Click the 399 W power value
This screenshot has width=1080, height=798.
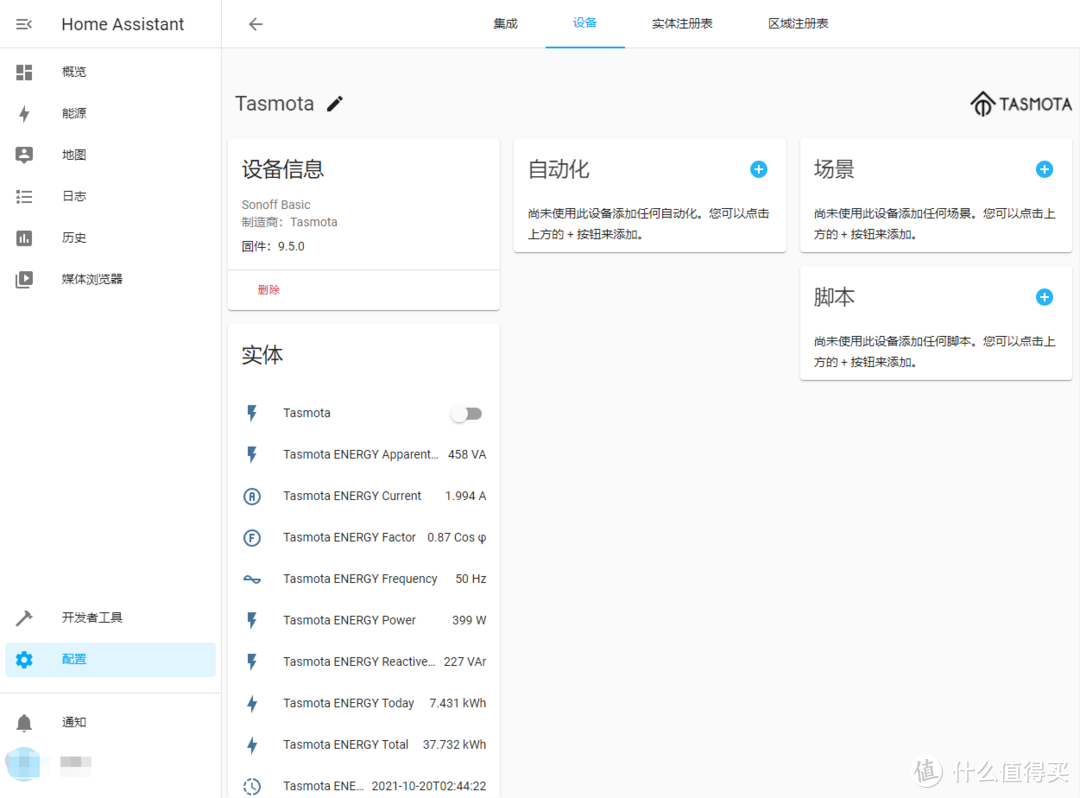point(469,620)
